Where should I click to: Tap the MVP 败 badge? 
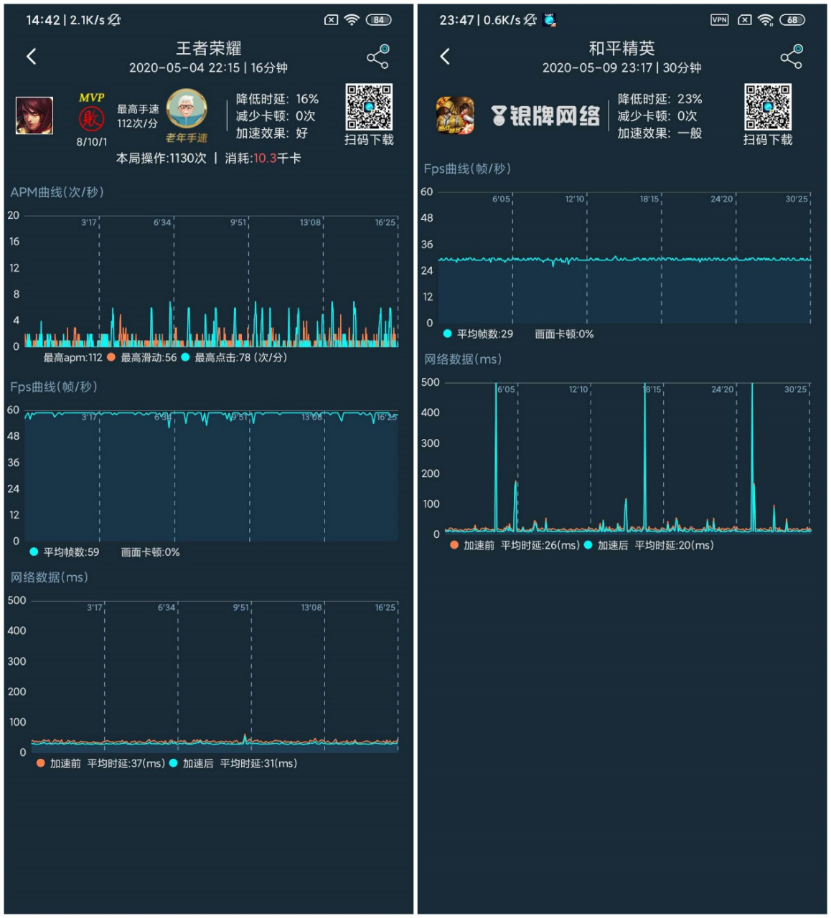click(91, 117)
